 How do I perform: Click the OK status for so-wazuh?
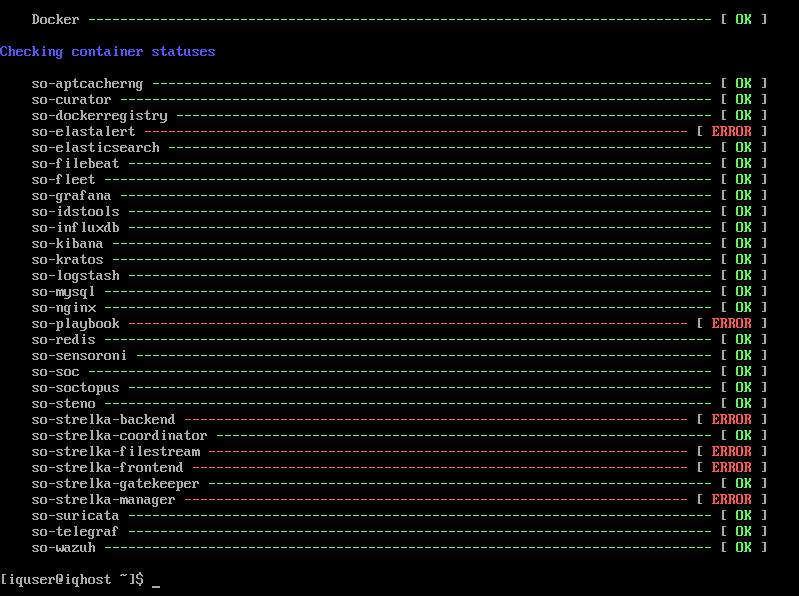(743, 548)
